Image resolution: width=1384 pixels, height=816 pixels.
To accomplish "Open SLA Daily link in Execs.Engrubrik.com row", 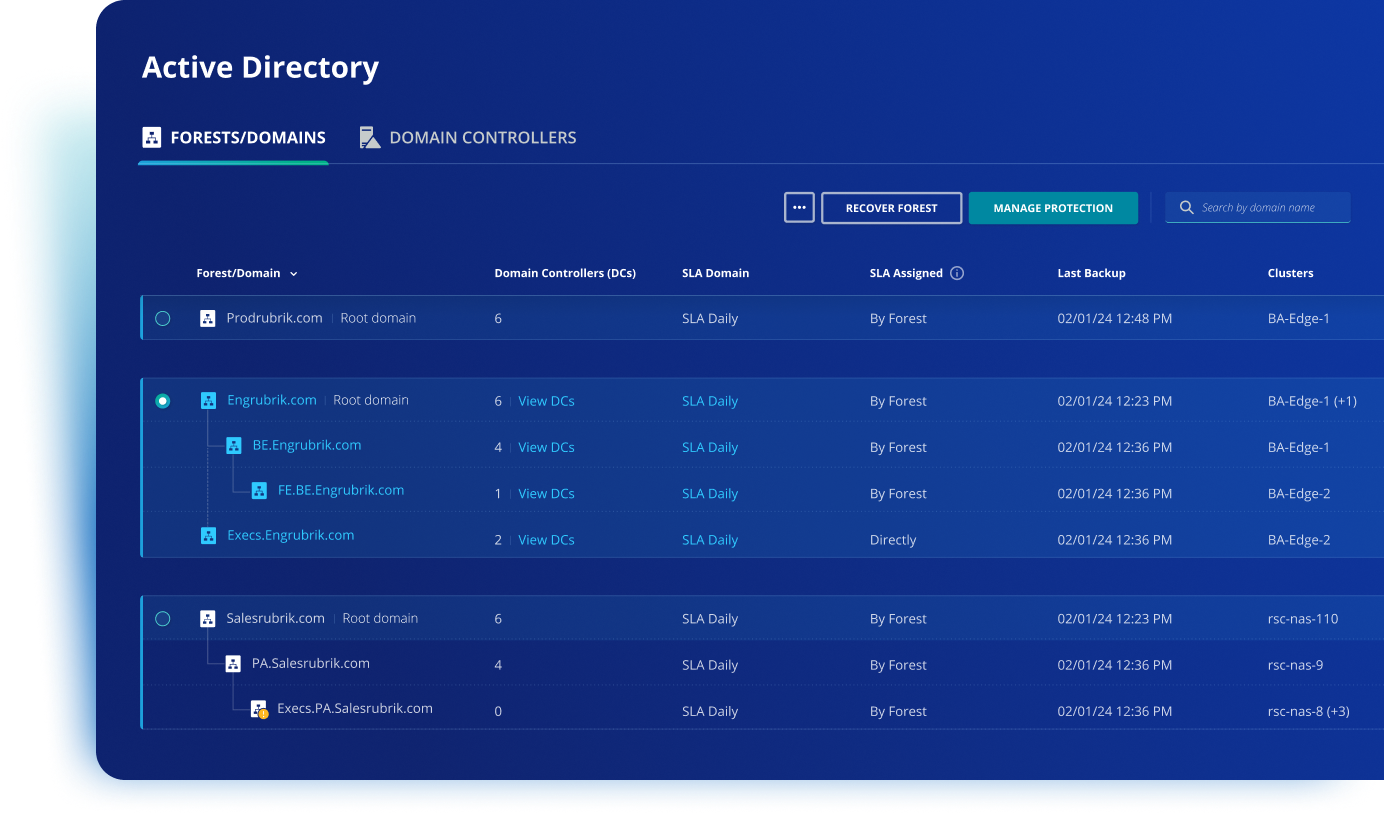I will tap(710, 539).
